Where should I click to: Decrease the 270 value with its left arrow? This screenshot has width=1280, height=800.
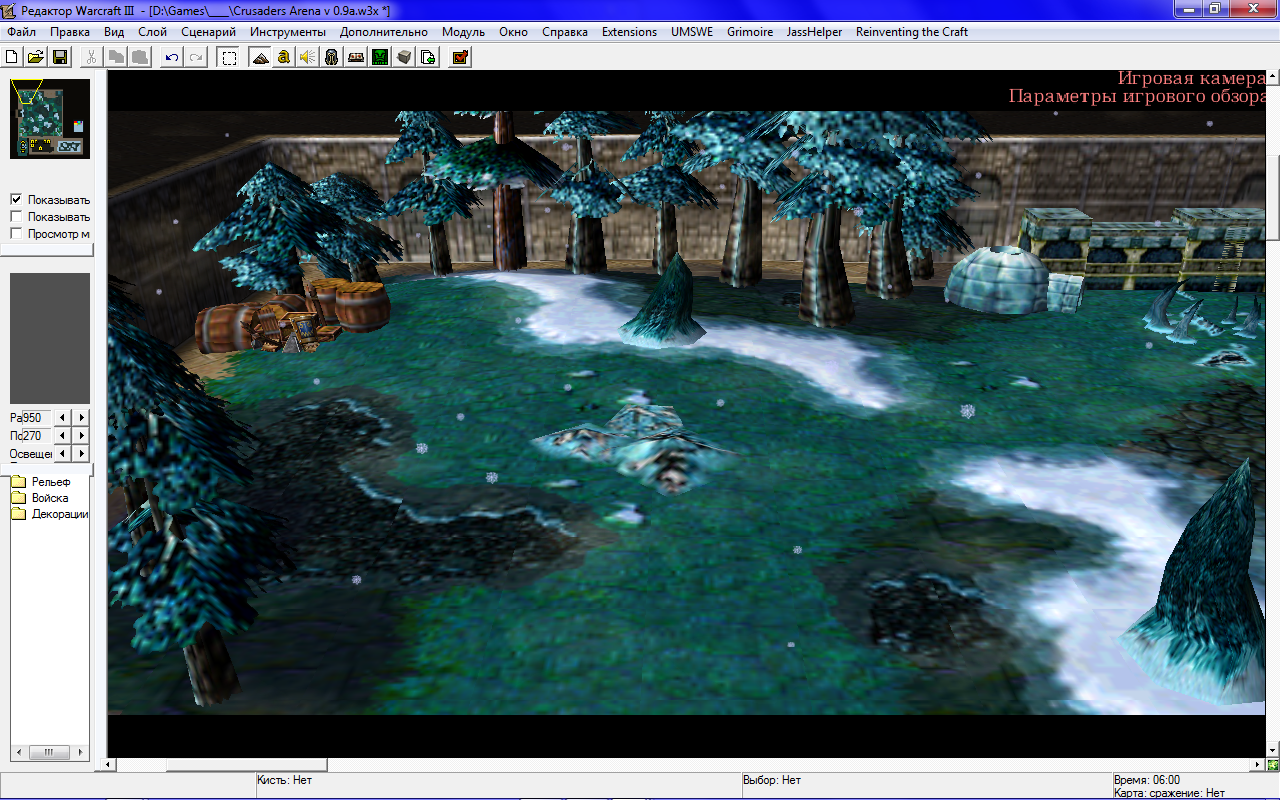click(x=63, y=435)
